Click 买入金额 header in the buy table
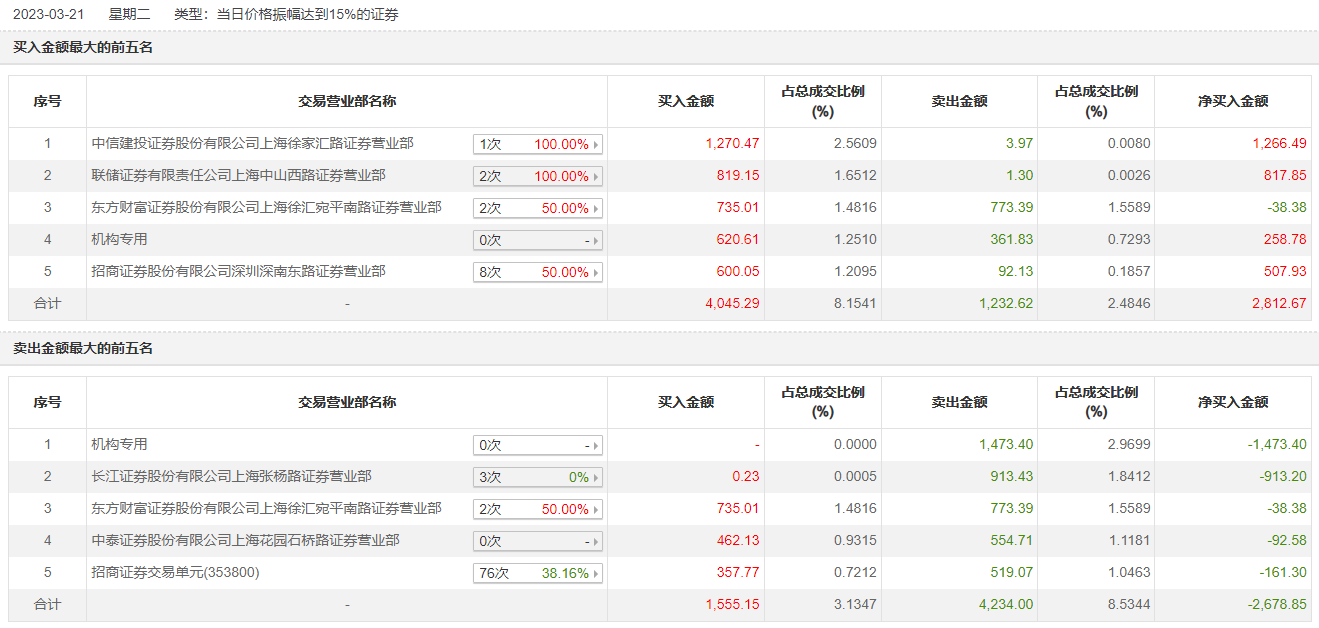 tap(686, 101)
